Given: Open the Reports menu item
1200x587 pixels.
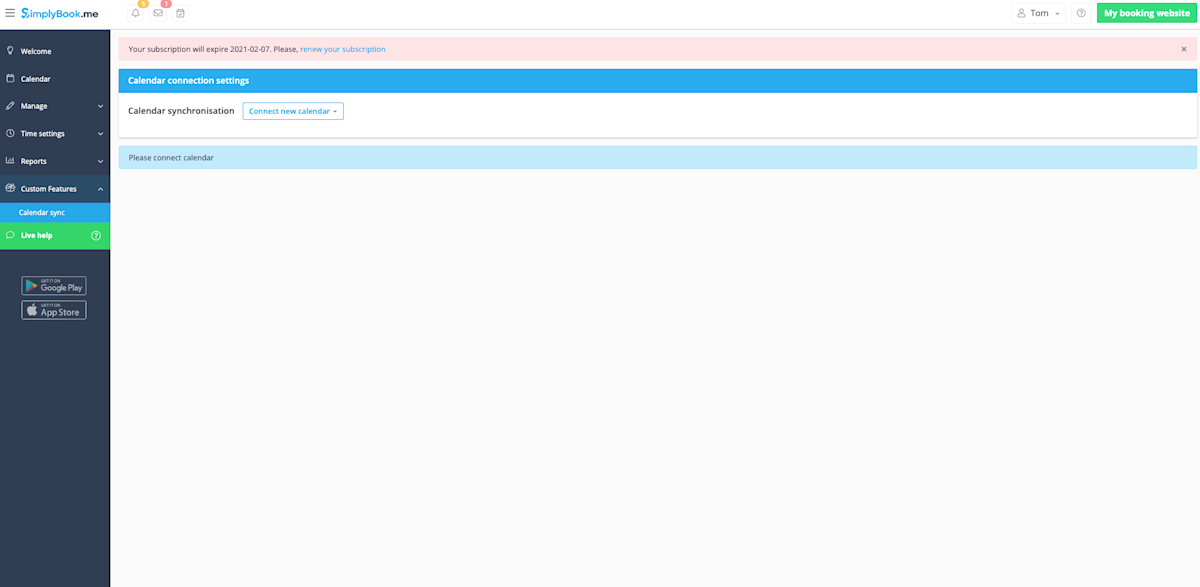Looking at the screenshot, I should coord(34,160).
